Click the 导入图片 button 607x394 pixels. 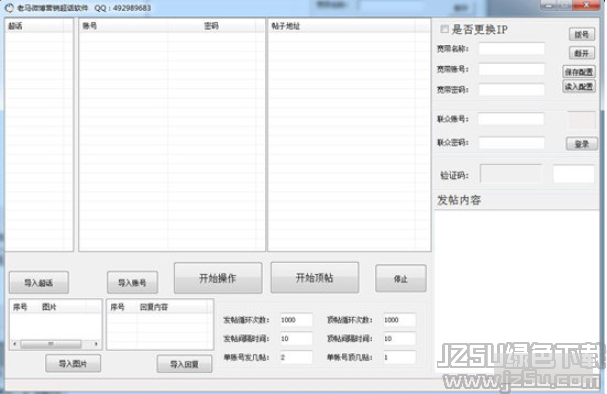click(73, 363)
